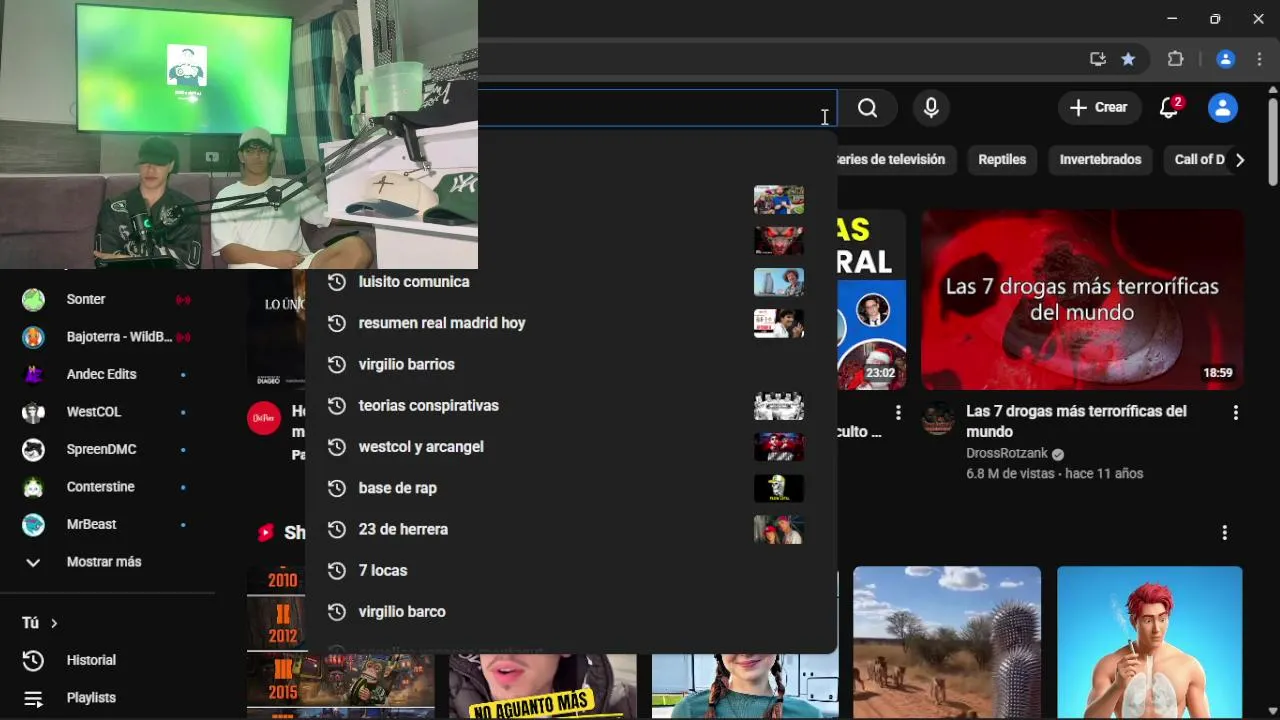Open SpreenDMC subscription channel
Image resolution: width=1280 pixels, height=720 pixels.
click(107, 449)
